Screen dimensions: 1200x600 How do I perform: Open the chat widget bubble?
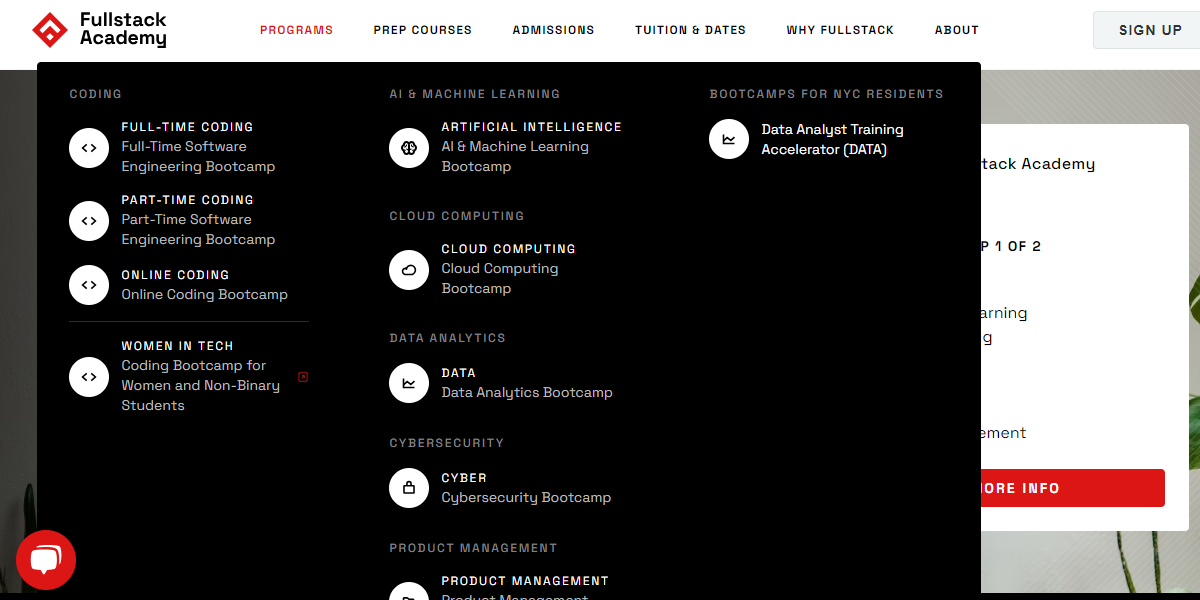coord(46,559)
